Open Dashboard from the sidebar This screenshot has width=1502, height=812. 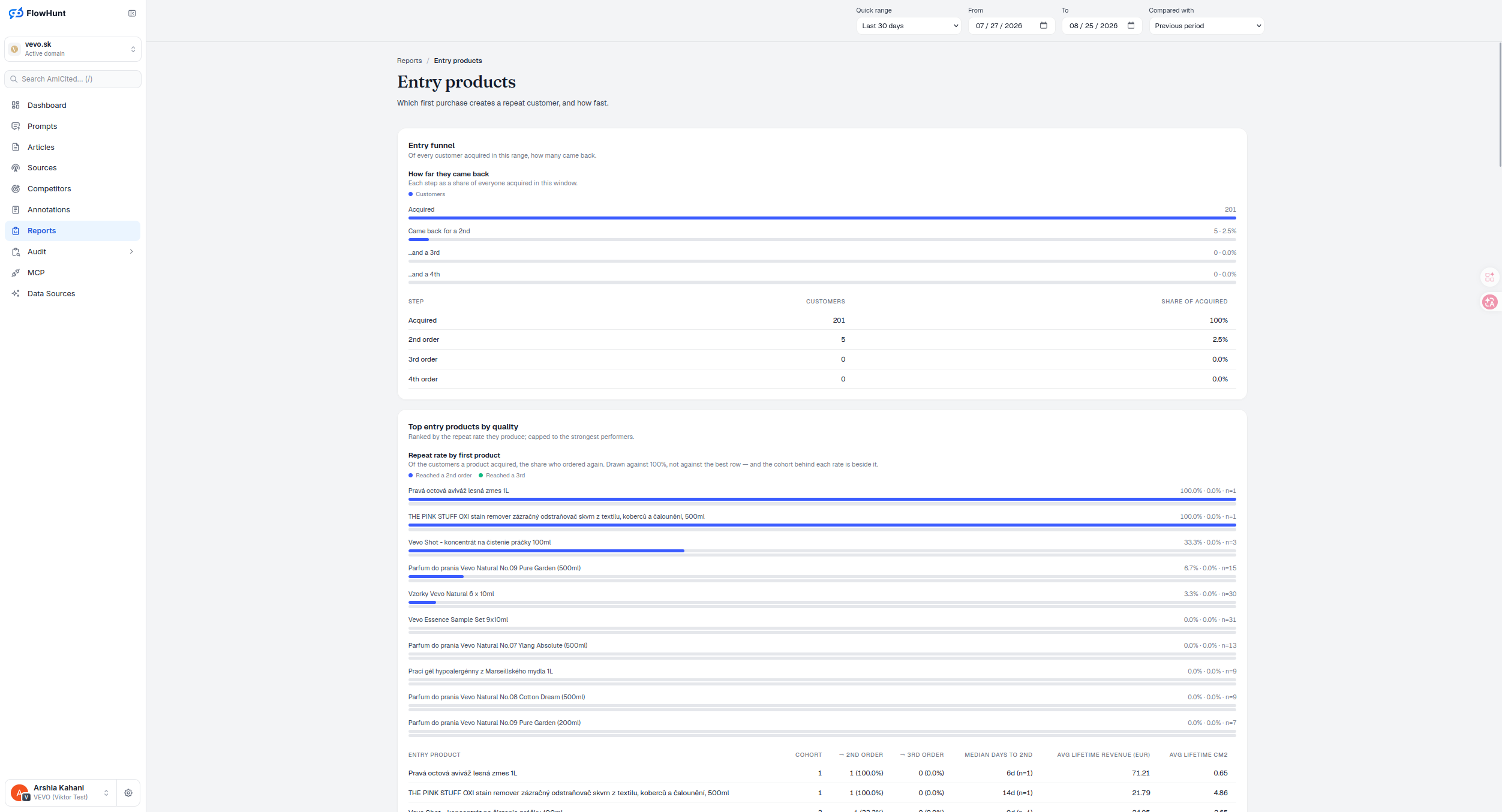click(73, 105)
